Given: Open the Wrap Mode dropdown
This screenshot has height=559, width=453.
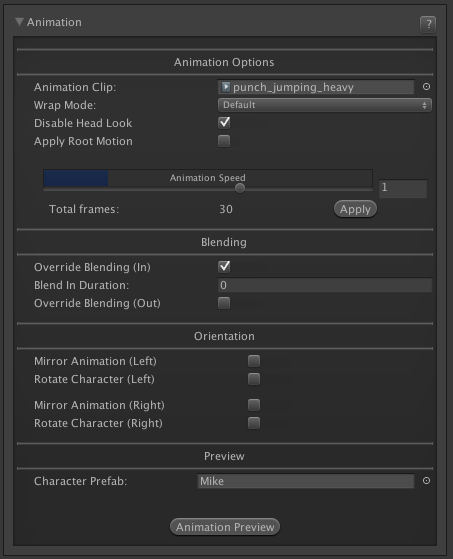Looking at the screenshot, I should click(325, 105).
